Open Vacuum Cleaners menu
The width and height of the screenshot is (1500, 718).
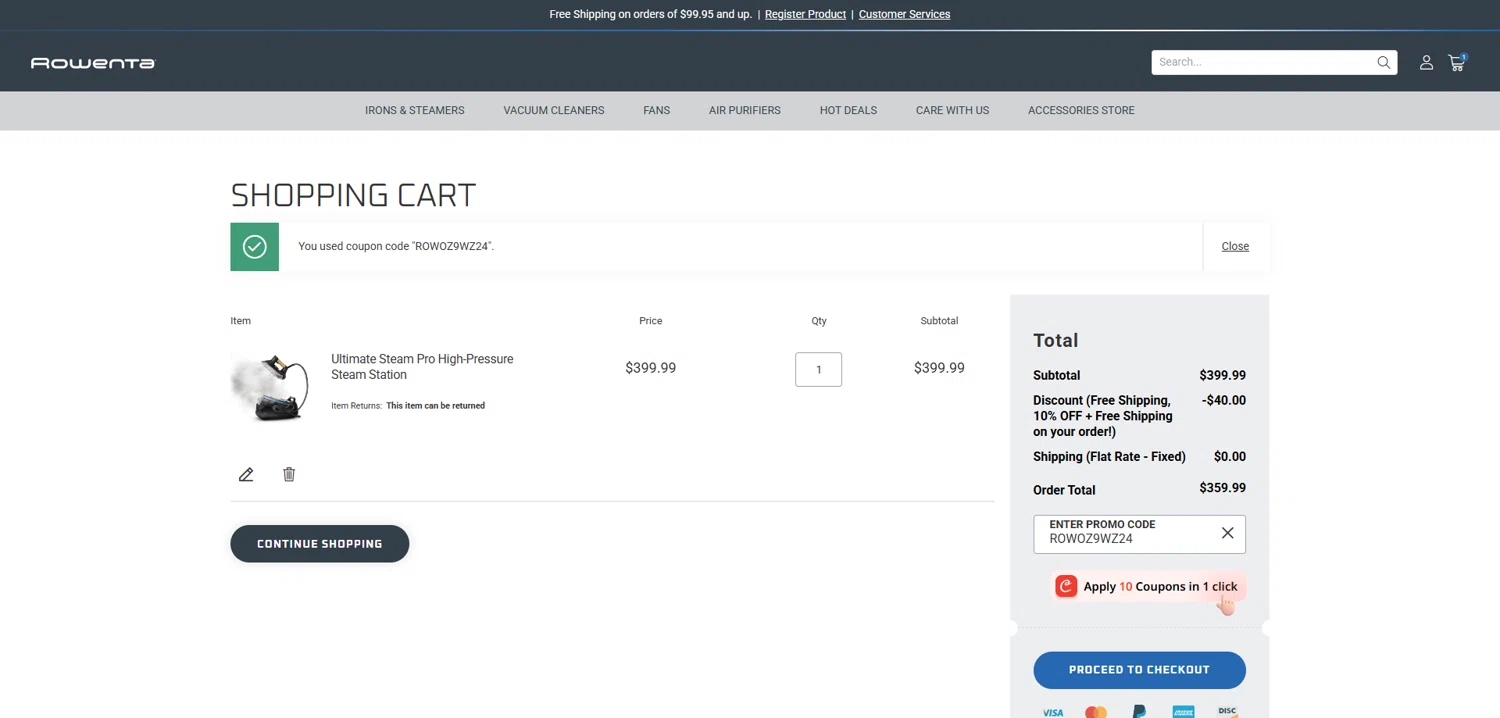tap(554, 110)
